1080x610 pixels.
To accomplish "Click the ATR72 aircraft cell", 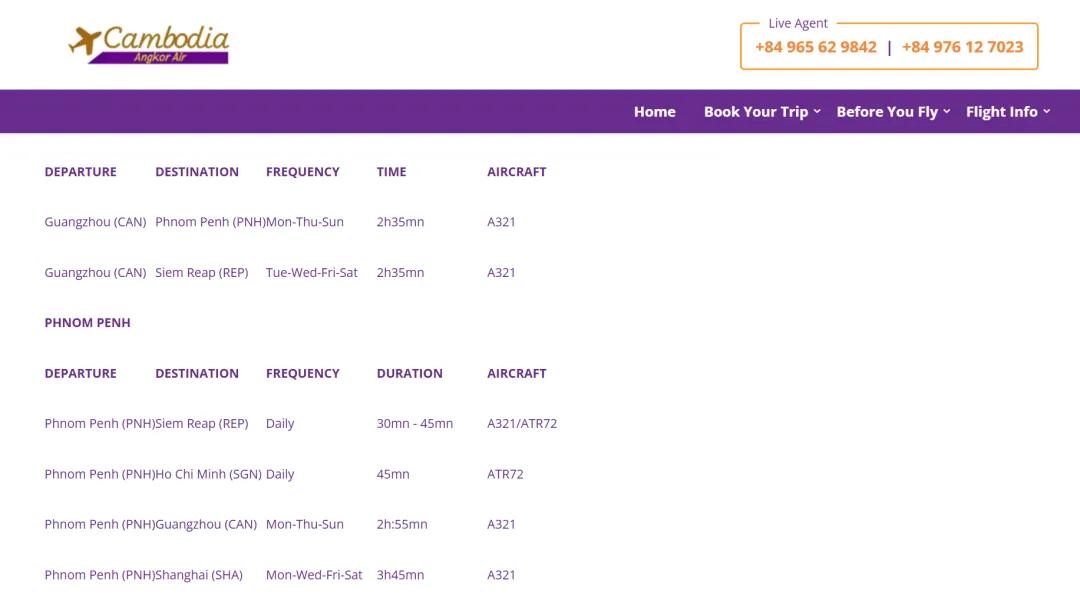I will pyautogui.click(x=505, y=474).
